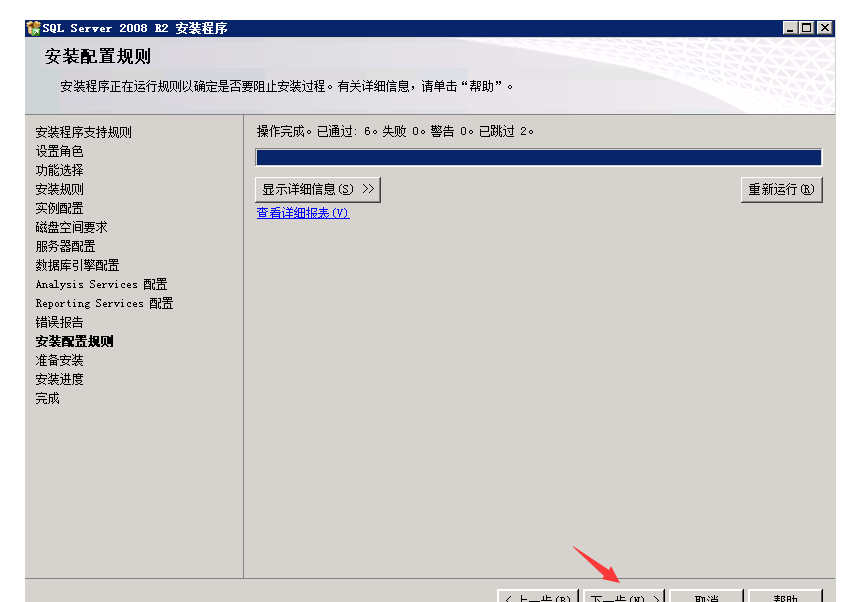This screenshot has height=602, width=852.
Task: Select the 错误报告 step
Action: click(59, 322)
